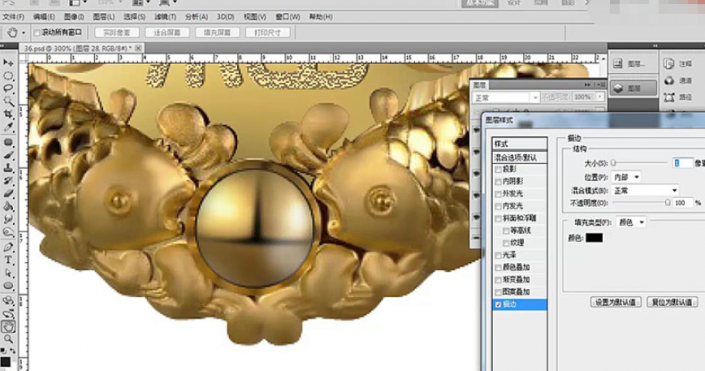Click the 大小 size input field

(683, 163)
